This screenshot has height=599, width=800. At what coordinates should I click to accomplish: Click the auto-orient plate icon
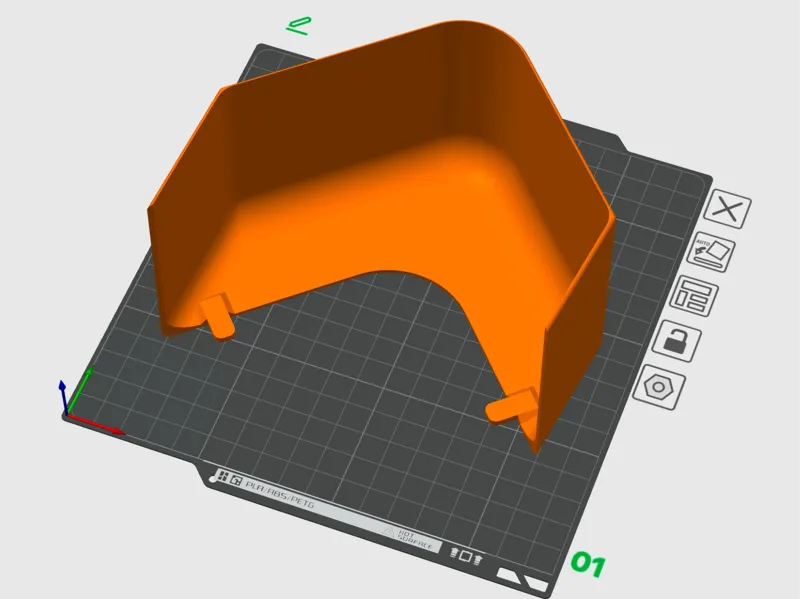point(711,252)
